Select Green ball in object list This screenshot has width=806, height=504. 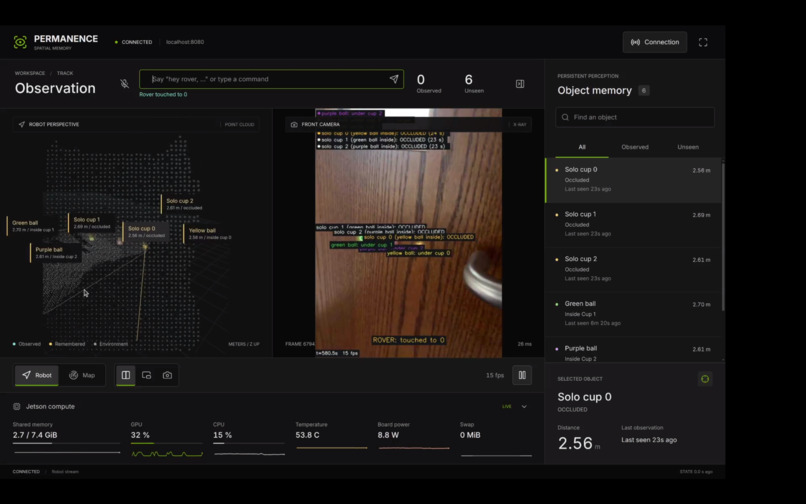coord(633,314)
